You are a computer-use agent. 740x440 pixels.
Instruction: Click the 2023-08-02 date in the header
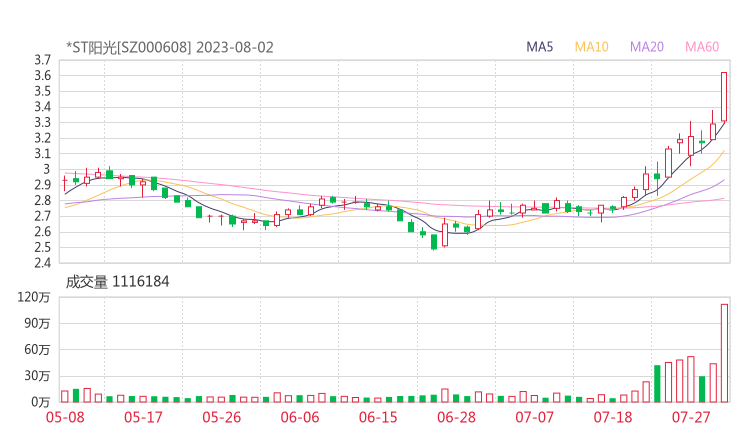click(235, 47)
